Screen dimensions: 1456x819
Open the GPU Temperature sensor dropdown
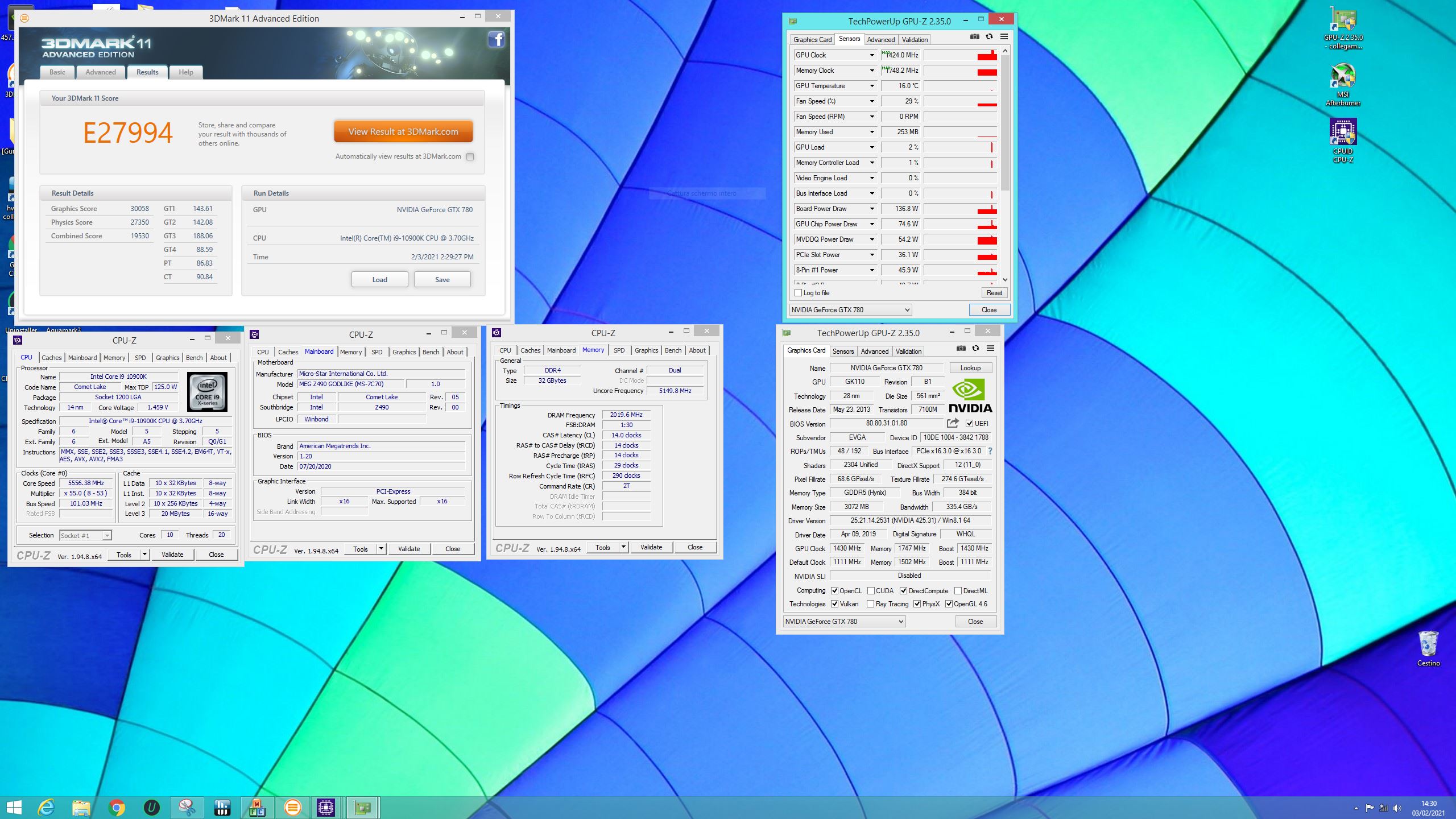click(871, 86)
